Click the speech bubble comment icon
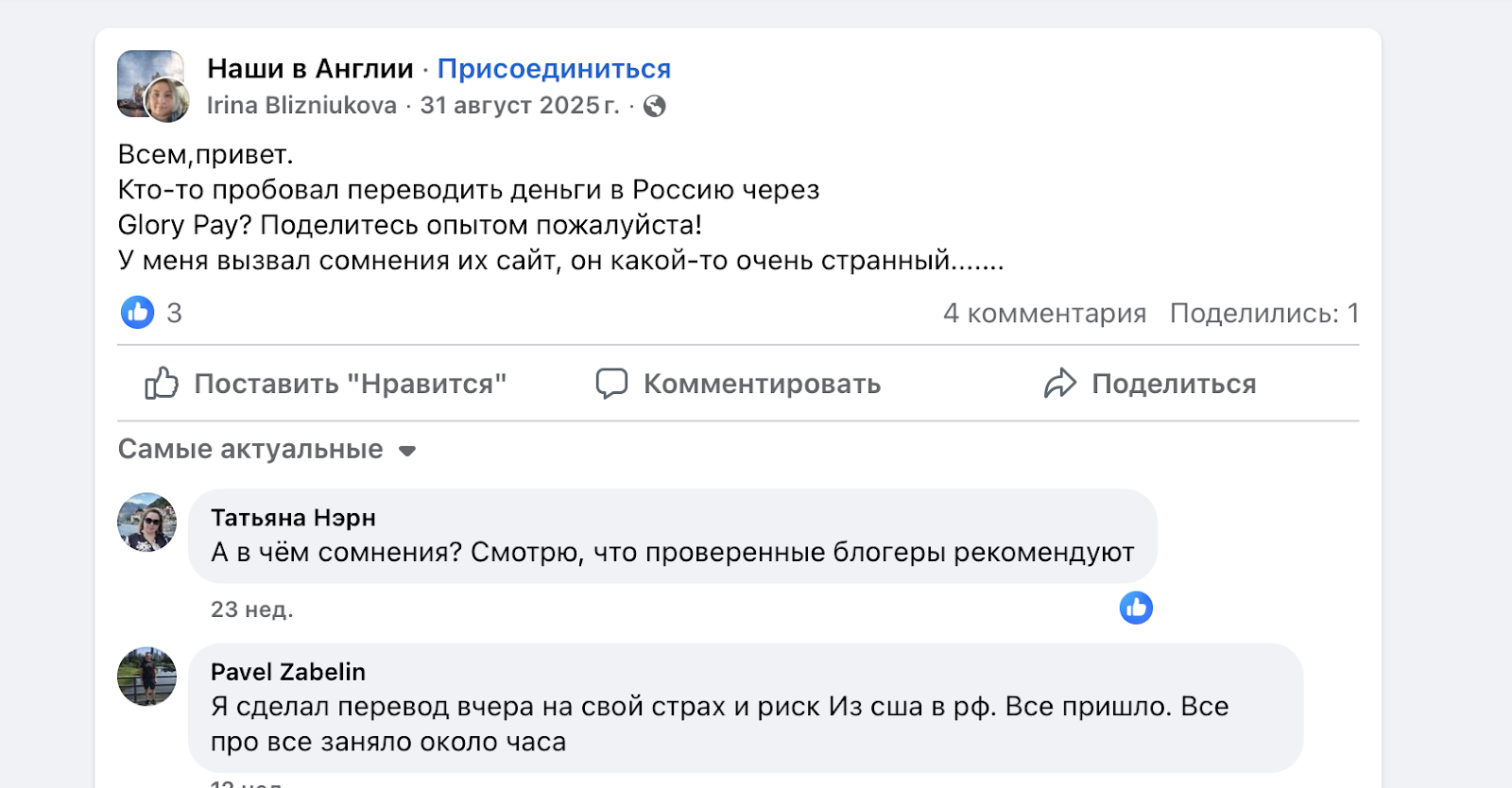 coord(611,384)
